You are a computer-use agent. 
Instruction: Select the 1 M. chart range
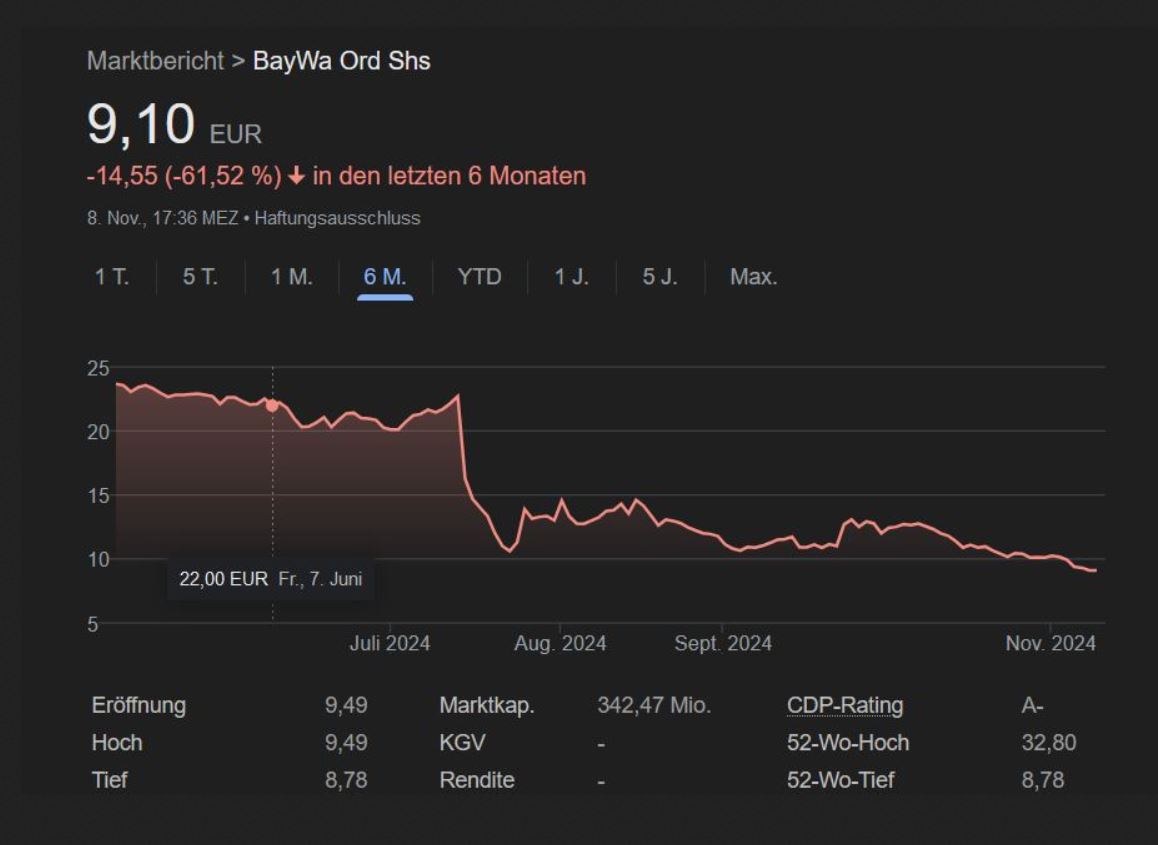coord(291,277)
